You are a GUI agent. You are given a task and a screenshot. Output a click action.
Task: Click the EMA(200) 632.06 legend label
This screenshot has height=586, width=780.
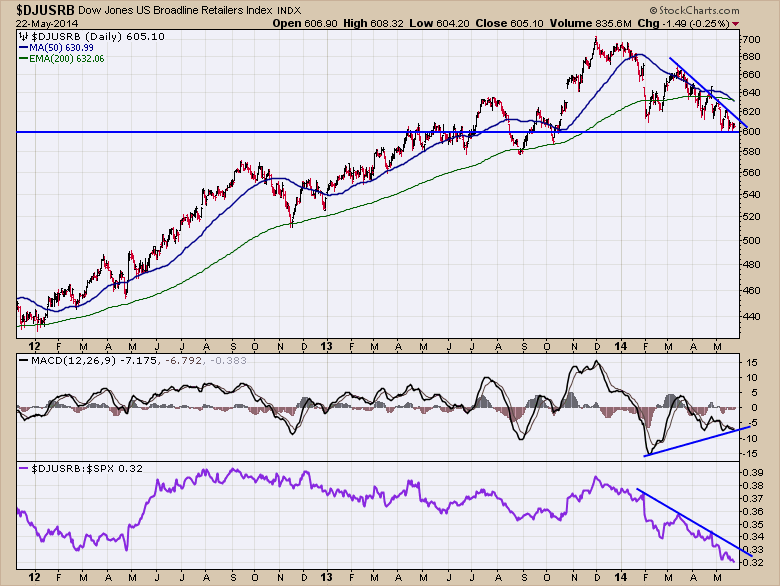coord(67,59)
